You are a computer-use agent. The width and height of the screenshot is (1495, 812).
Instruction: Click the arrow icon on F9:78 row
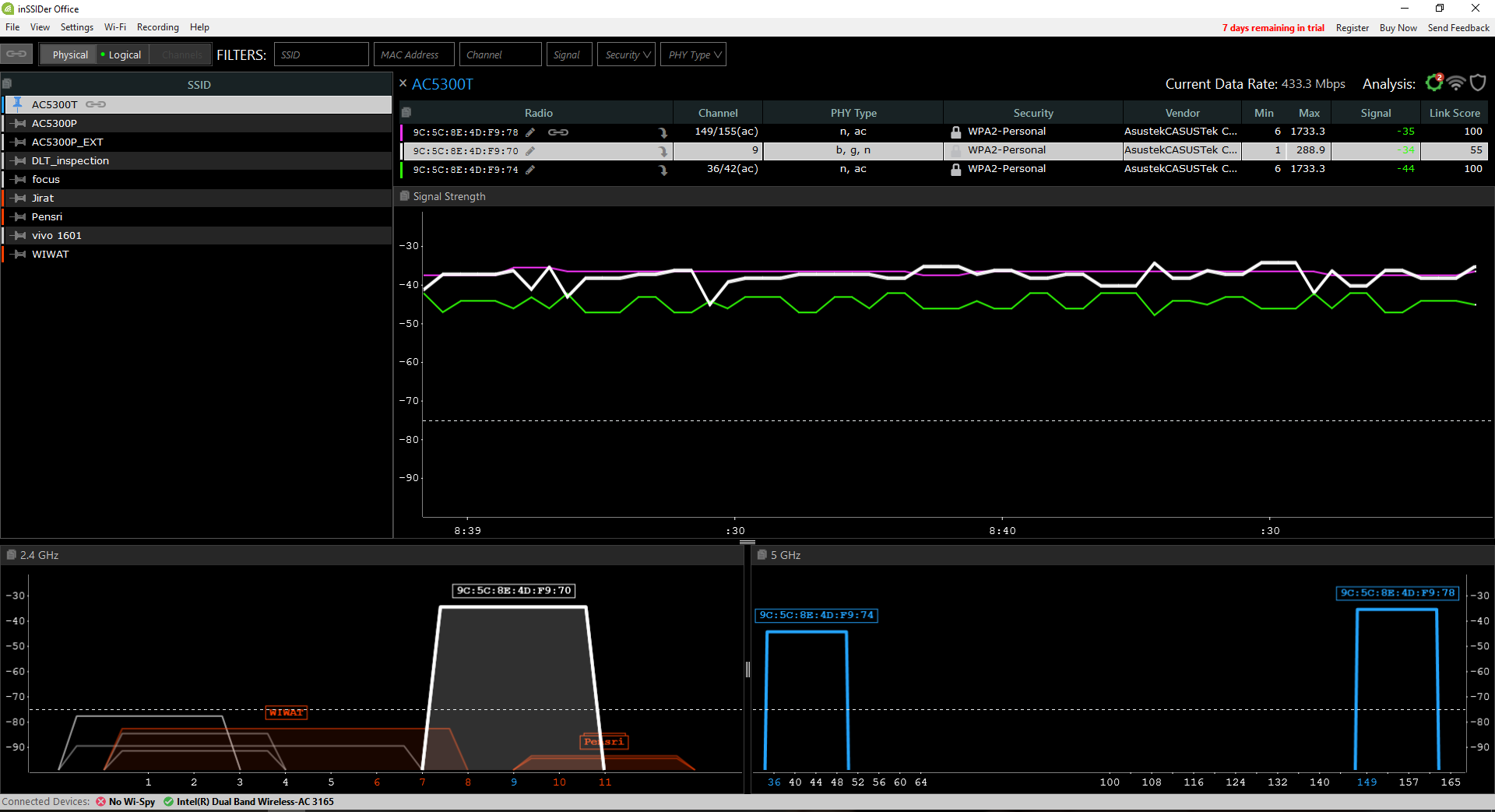point(663,132)
